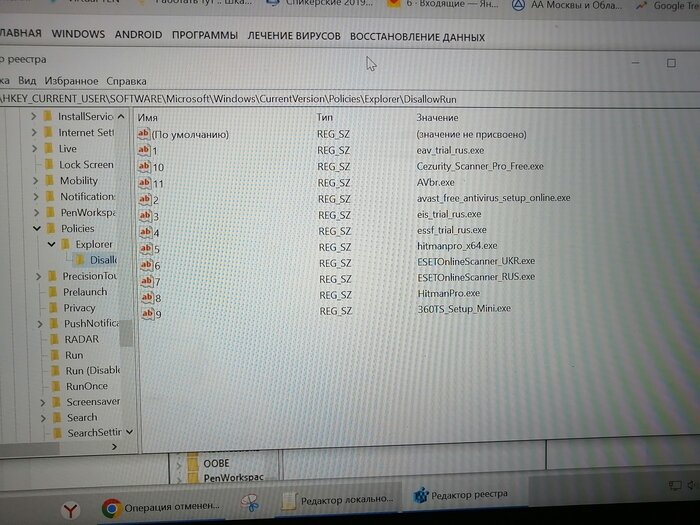Expand the Screensaver tree node

[x=42, y=402]
